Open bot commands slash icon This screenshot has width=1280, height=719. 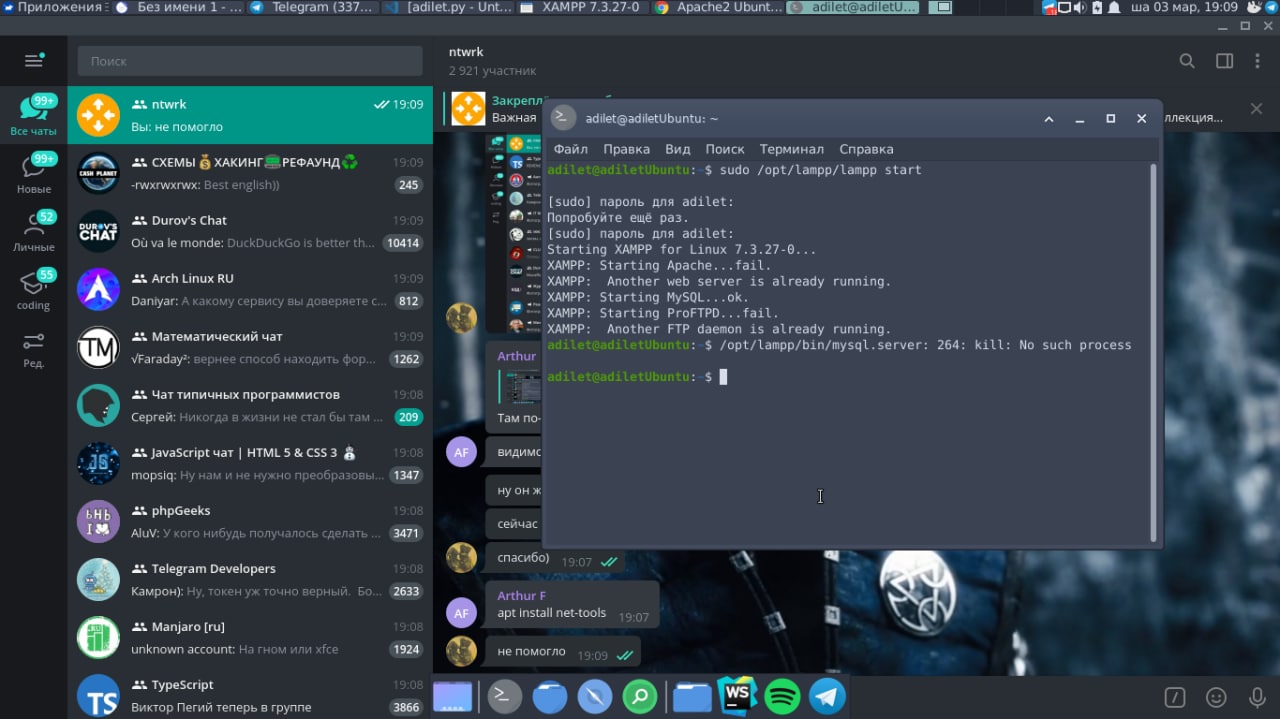(1175, 697)
